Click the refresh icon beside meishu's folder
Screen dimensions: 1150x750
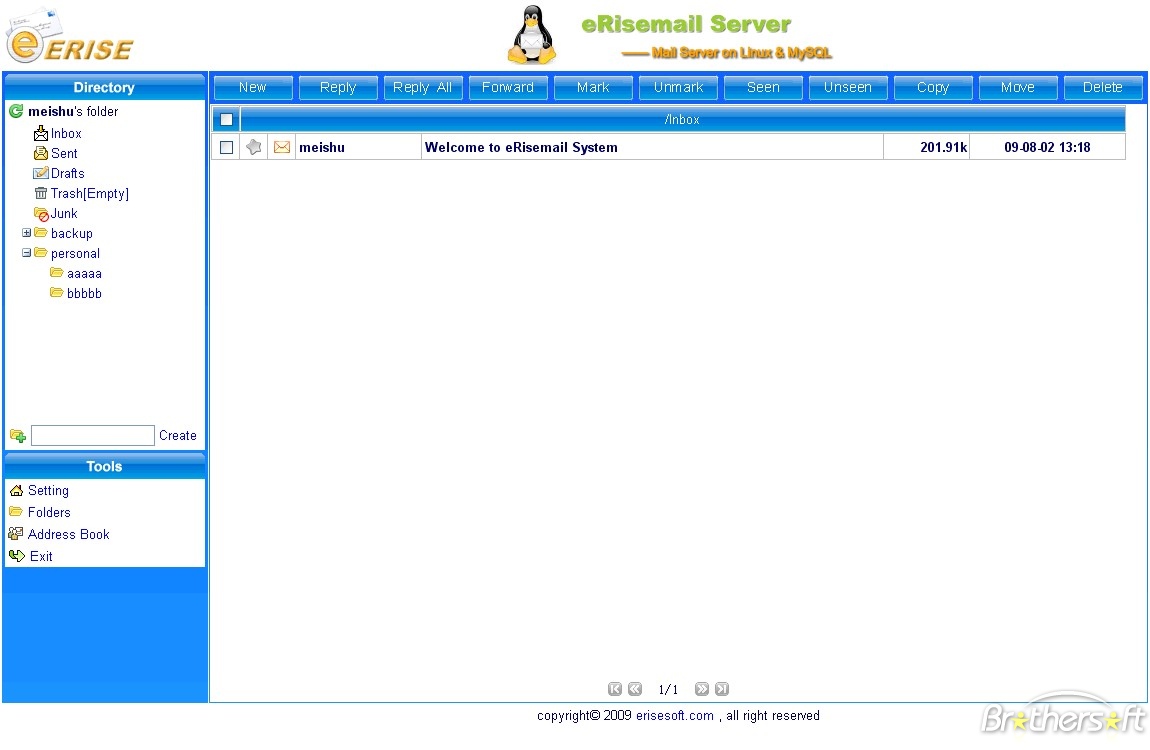point(16,111)
